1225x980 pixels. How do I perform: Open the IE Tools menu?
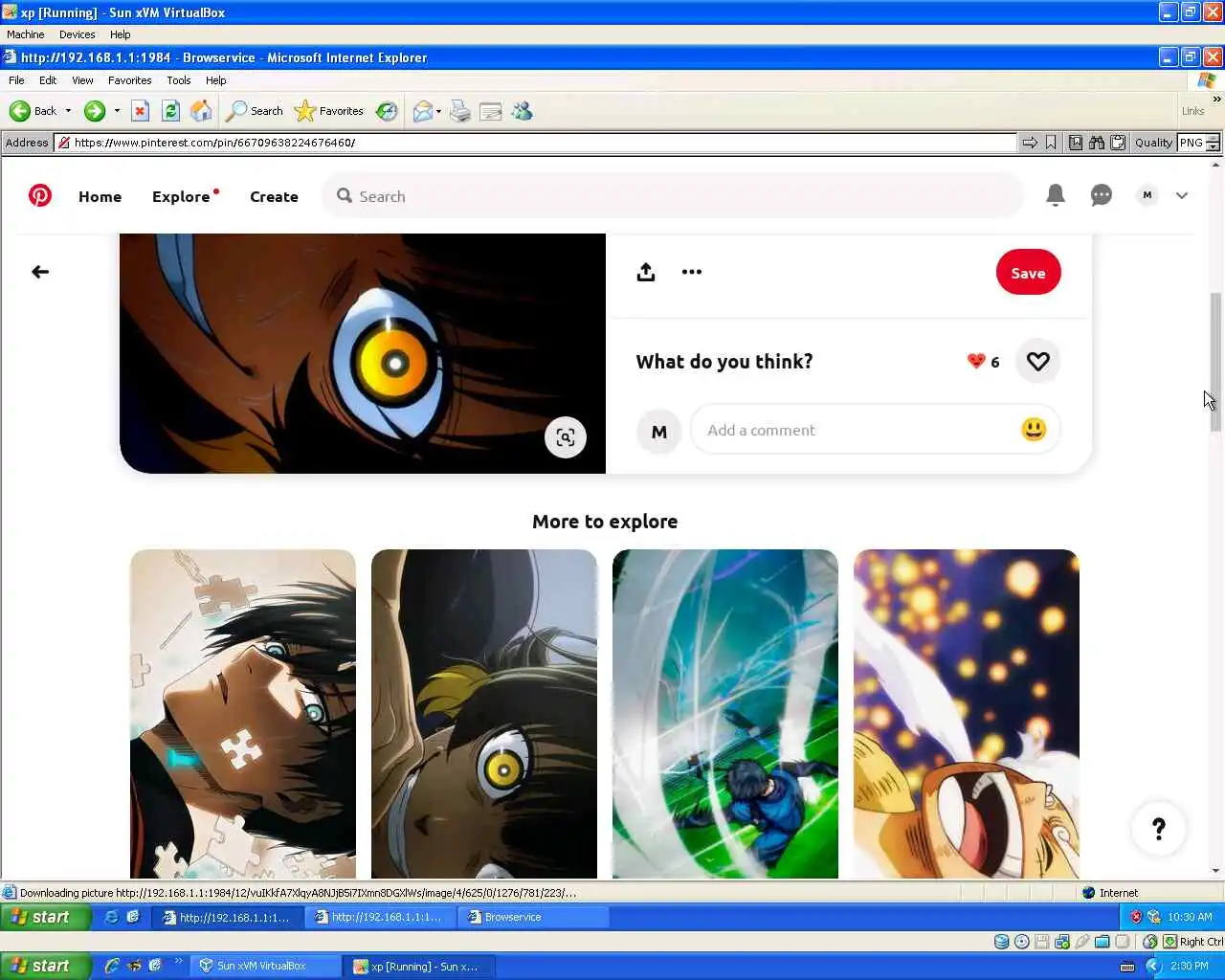178,80
